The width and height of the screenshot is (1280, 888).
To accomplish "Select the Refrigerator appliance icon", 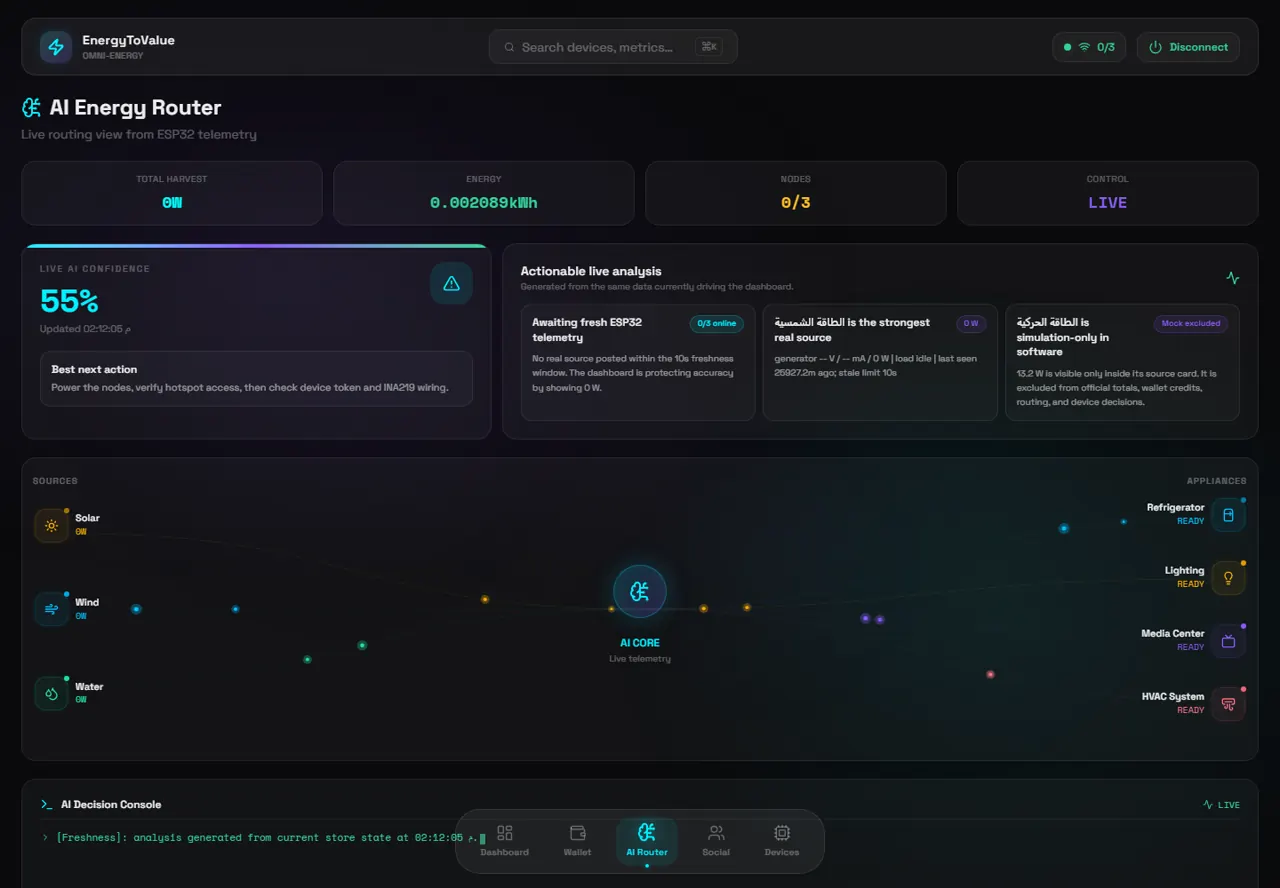I will tap(1228, 515).
